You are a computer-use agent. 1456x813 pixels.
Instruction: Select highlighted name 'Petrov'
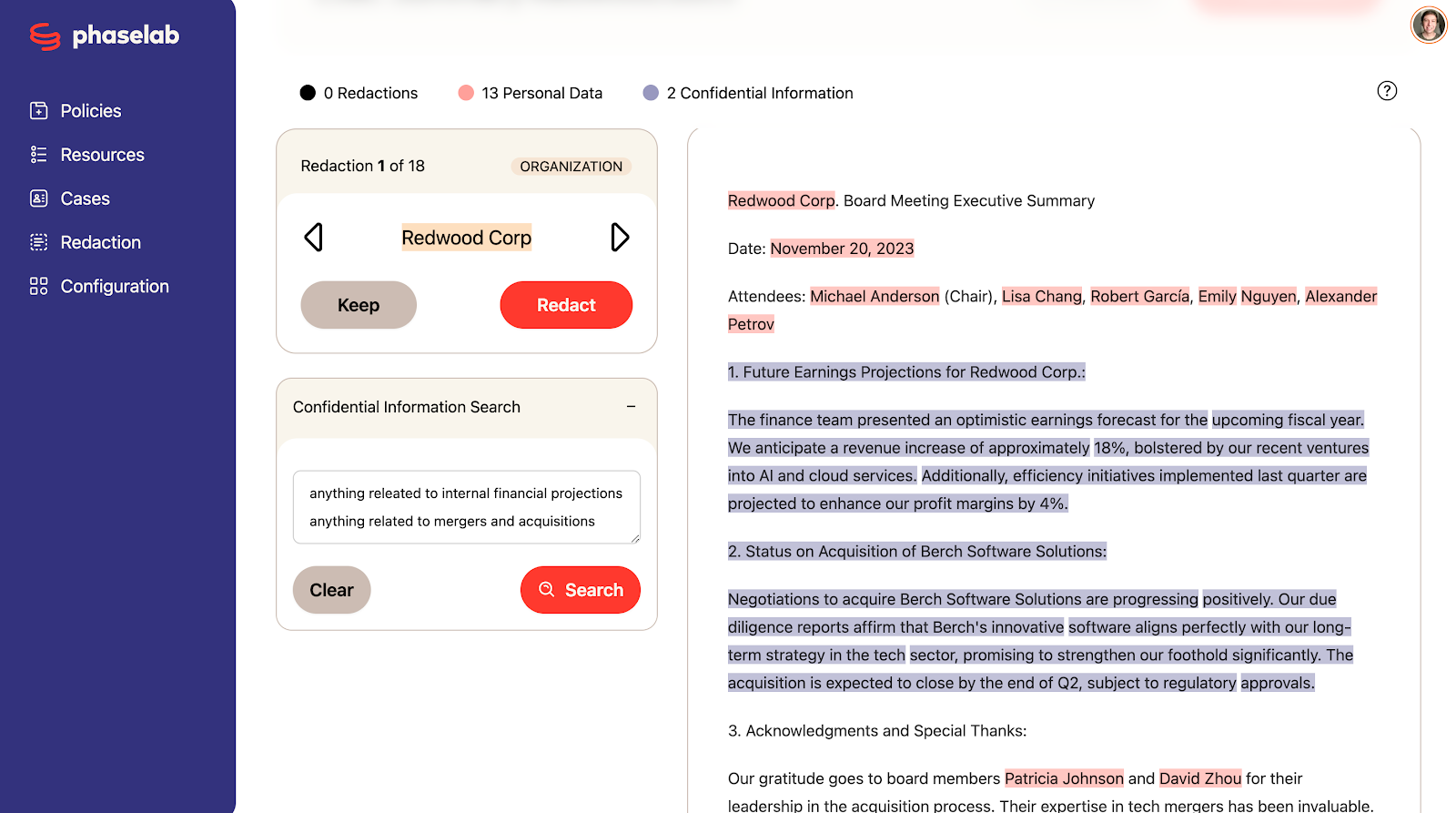point(751,324)
